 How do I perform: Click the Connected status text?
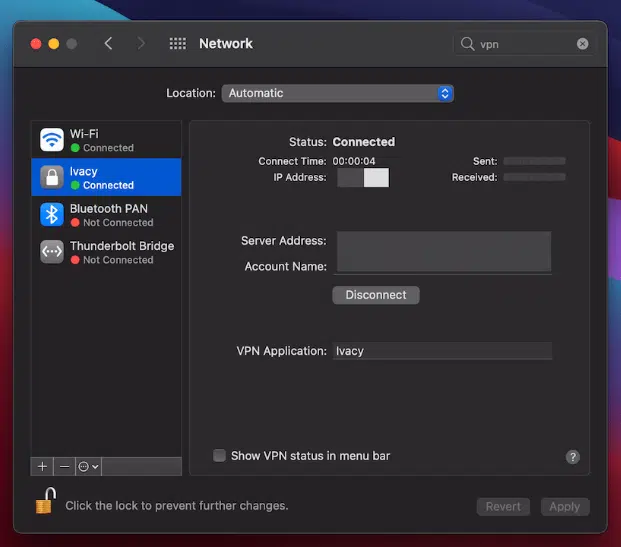tap(364, 142)
